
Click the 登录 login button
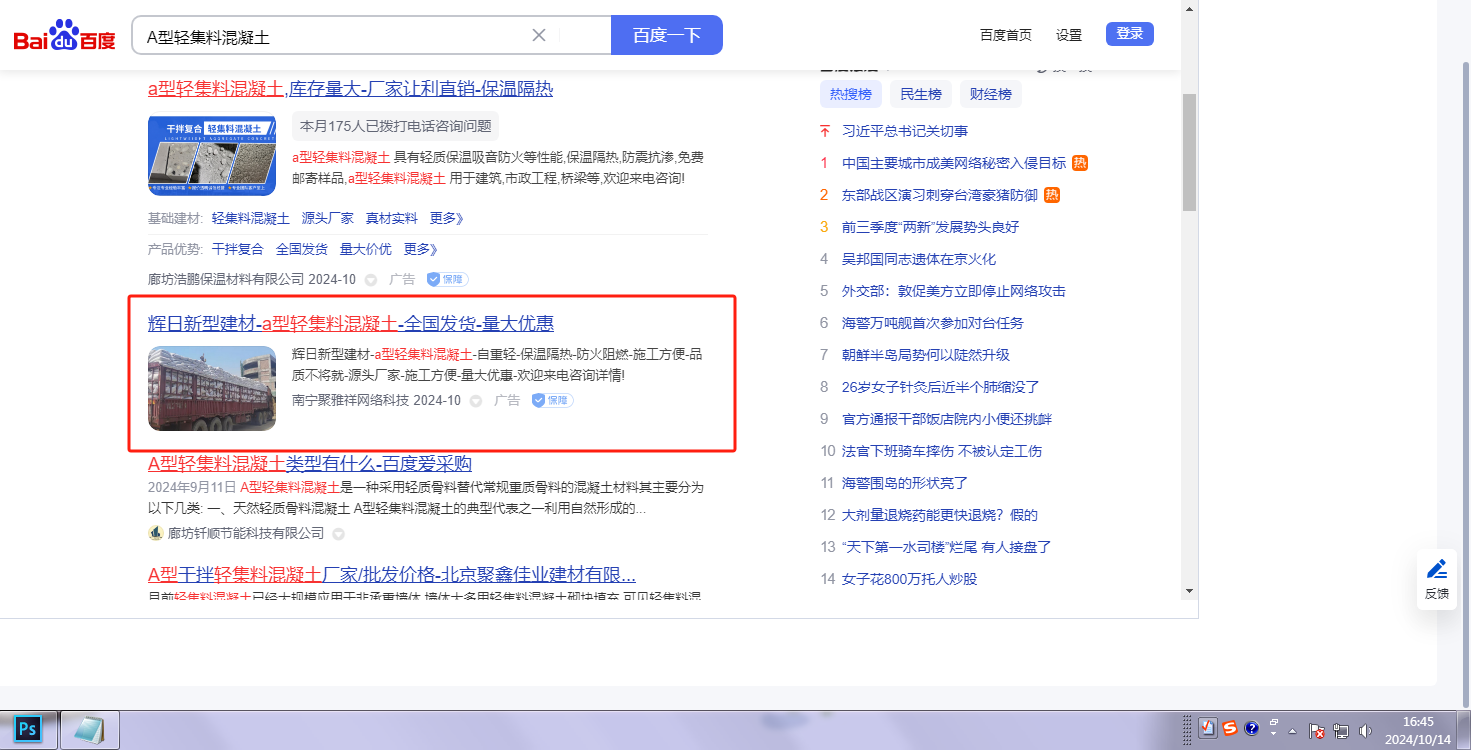[1129, 34]
